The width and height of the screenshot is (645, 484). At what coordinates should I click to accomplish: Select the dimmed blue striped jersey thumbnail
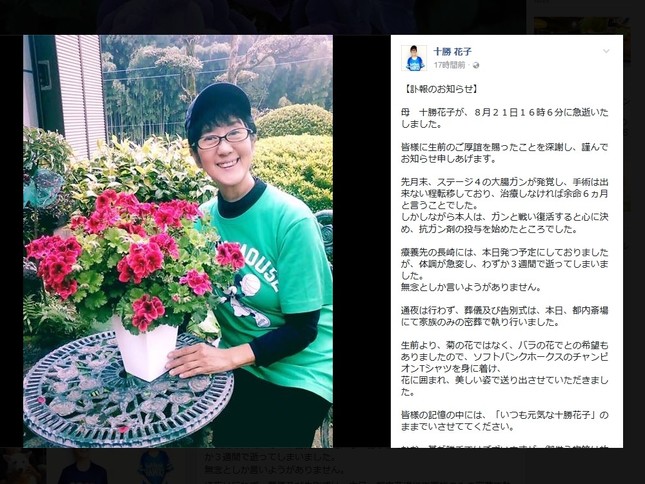pyautogui.click(x=155, y=466)
